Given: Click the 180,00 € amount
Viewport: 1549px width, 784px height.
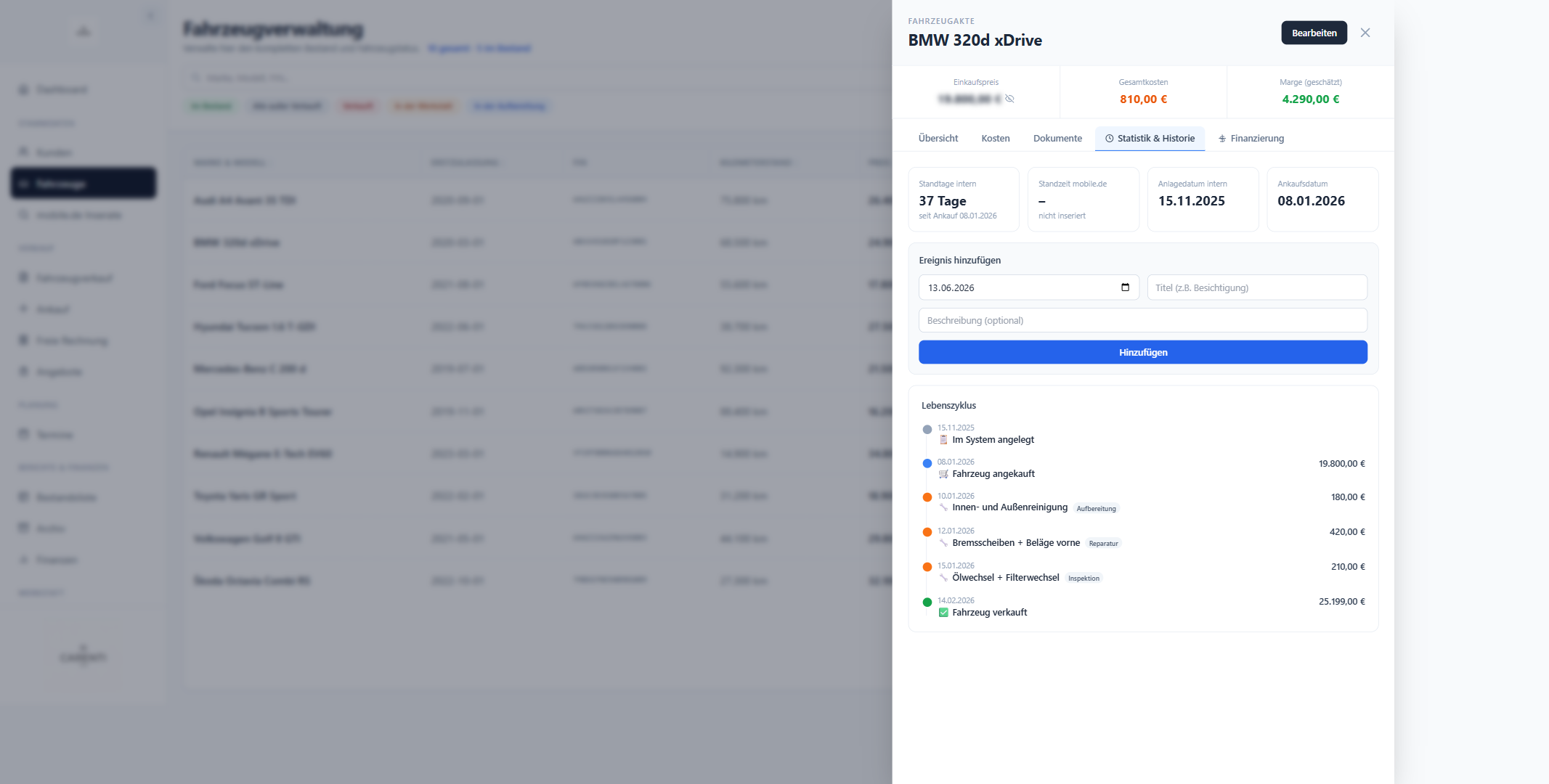Looking at the screenshot, I should click(x=1348, y=497).
